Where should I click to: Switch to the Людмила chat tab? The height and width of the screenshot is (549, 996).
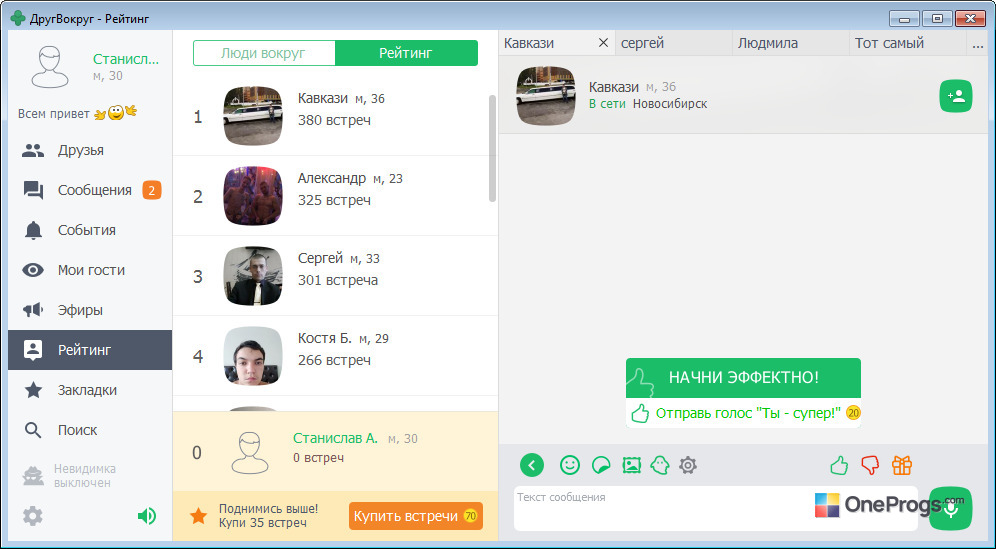[790, 43]
